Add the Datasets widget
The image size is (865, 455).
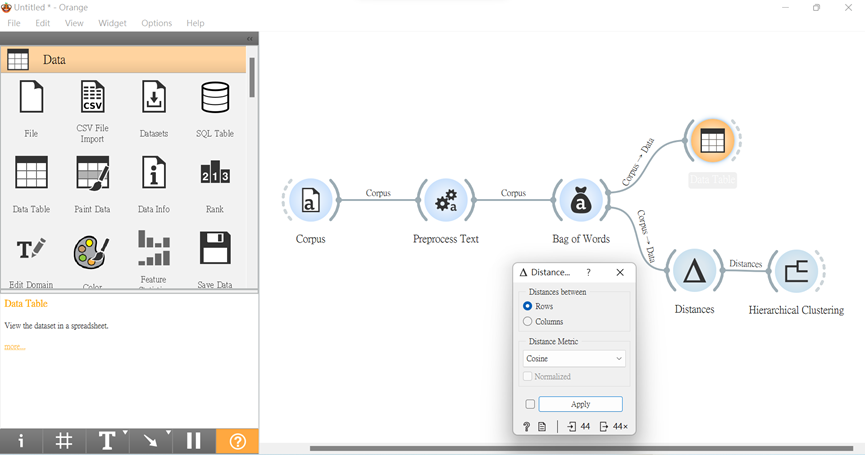point(153,109)
